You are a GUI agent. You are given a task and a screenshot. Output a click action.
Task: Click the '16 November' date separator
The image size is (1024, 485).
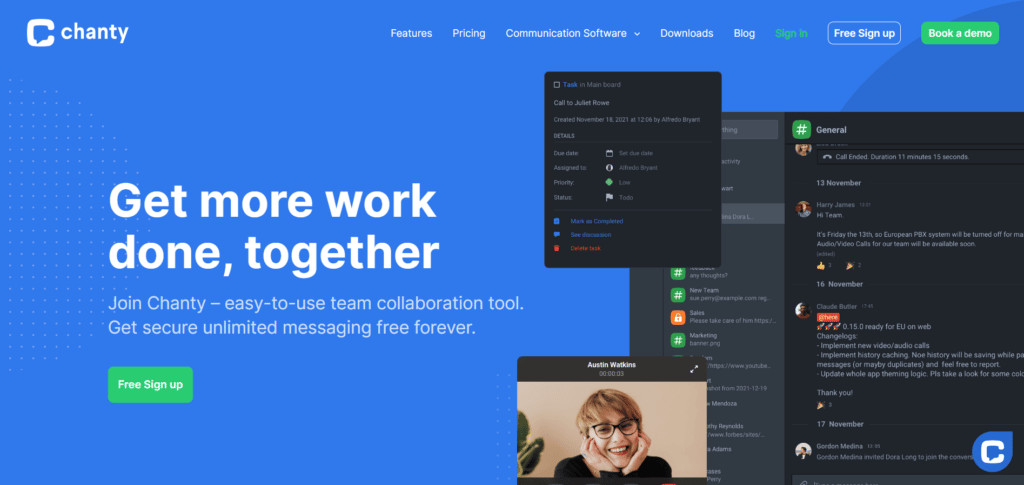click(839, 284)
